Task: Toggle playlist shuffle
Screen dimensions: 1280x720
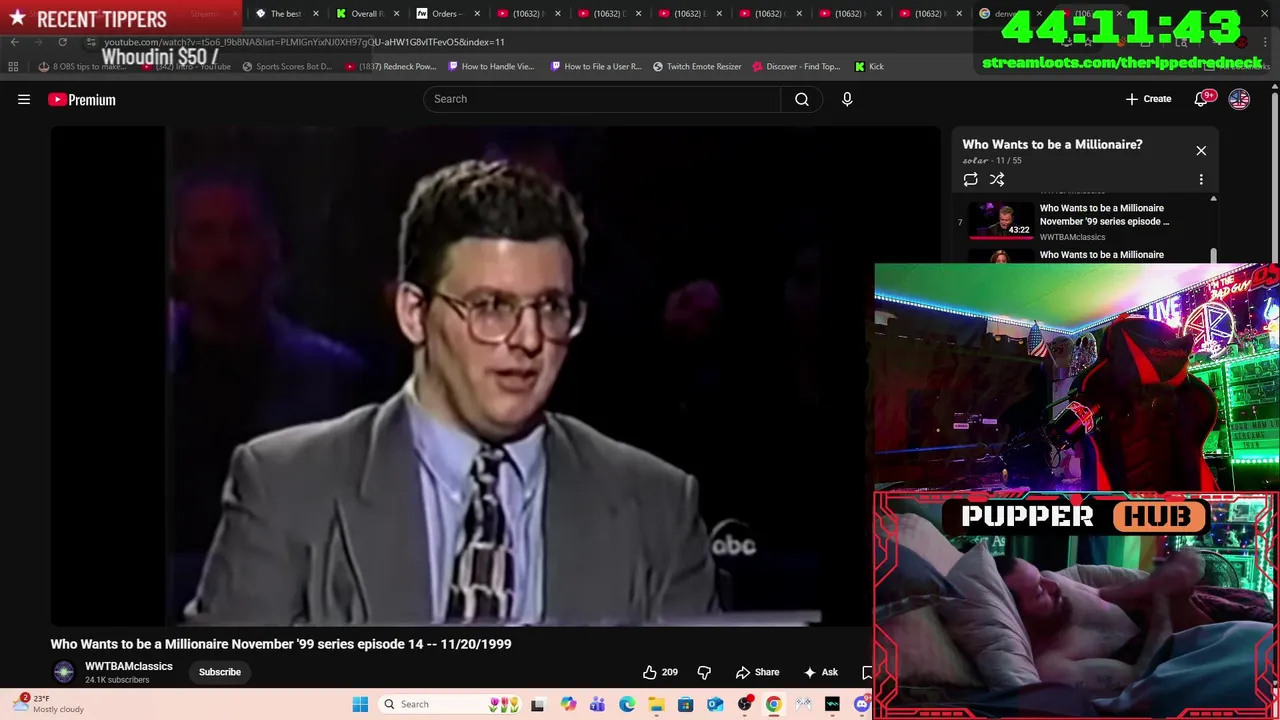Action: (997, 180)
